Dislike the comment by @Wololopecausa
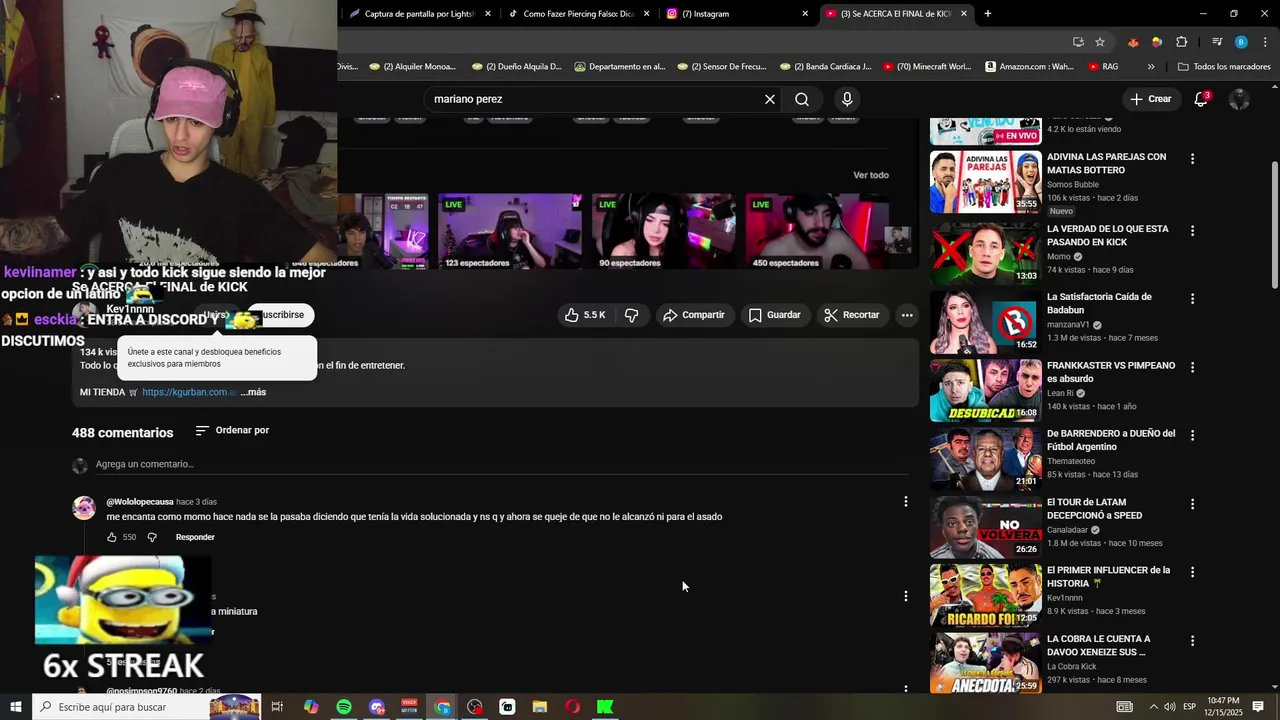The width and height of the screenshot is (1280, 720). [152, 537]
